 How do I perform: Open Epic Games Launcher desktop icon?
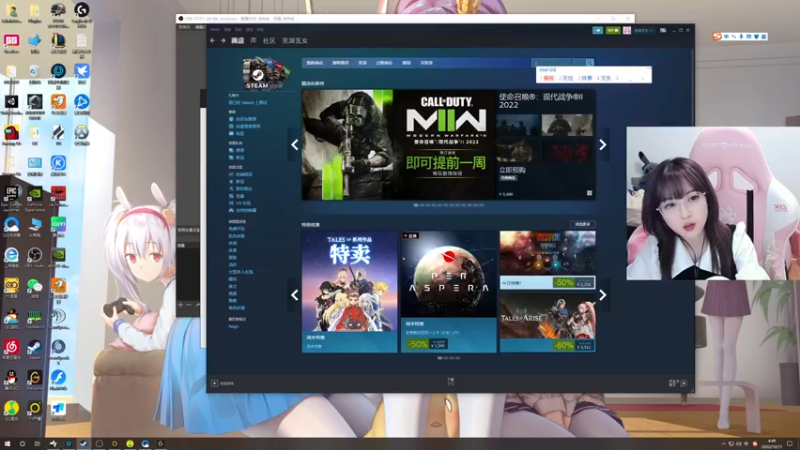pos(11,198)
